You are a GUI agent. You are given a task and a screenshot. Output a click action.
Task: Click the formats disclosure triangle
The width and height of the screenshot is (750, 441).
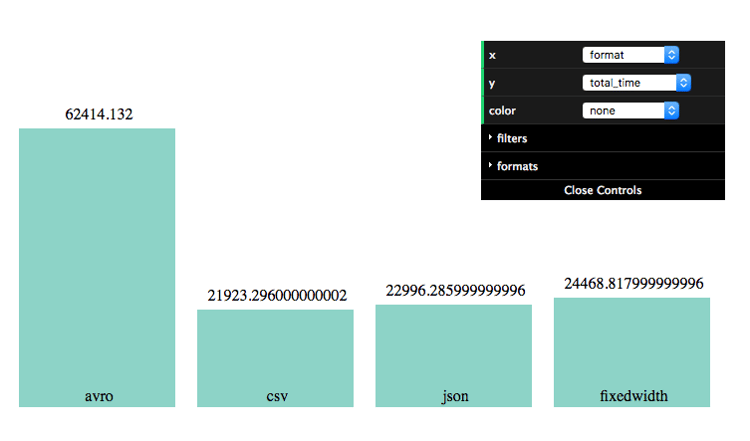[490, 165]
